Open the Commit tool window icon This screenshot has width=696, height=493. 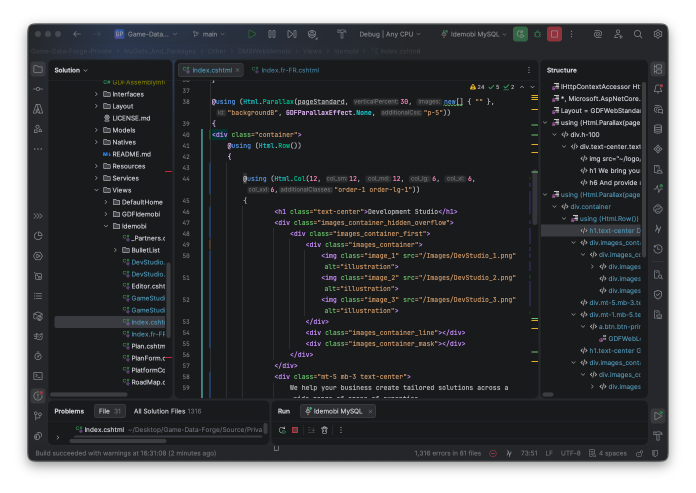pyautogui.click(x=38, y=89)
